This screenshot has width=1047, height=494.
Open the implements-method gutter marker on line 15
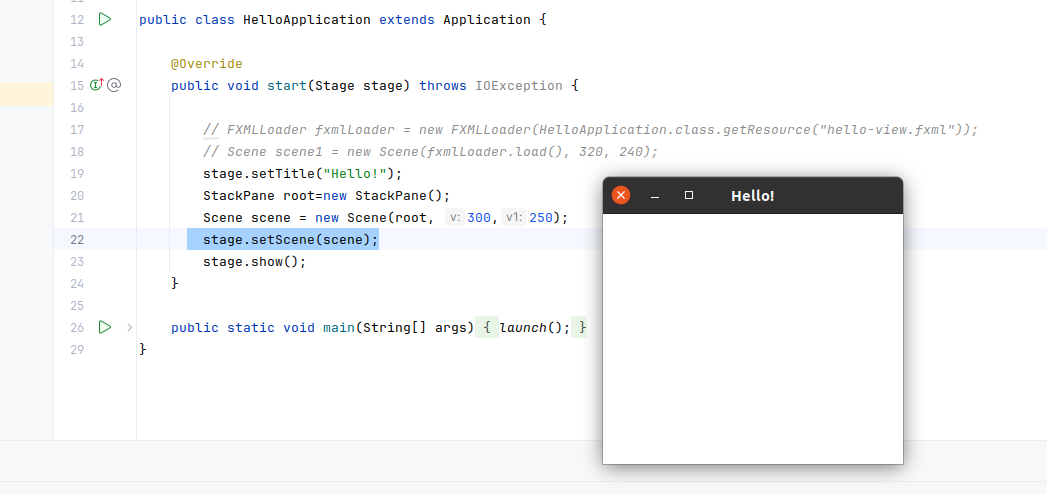(97, 85)
